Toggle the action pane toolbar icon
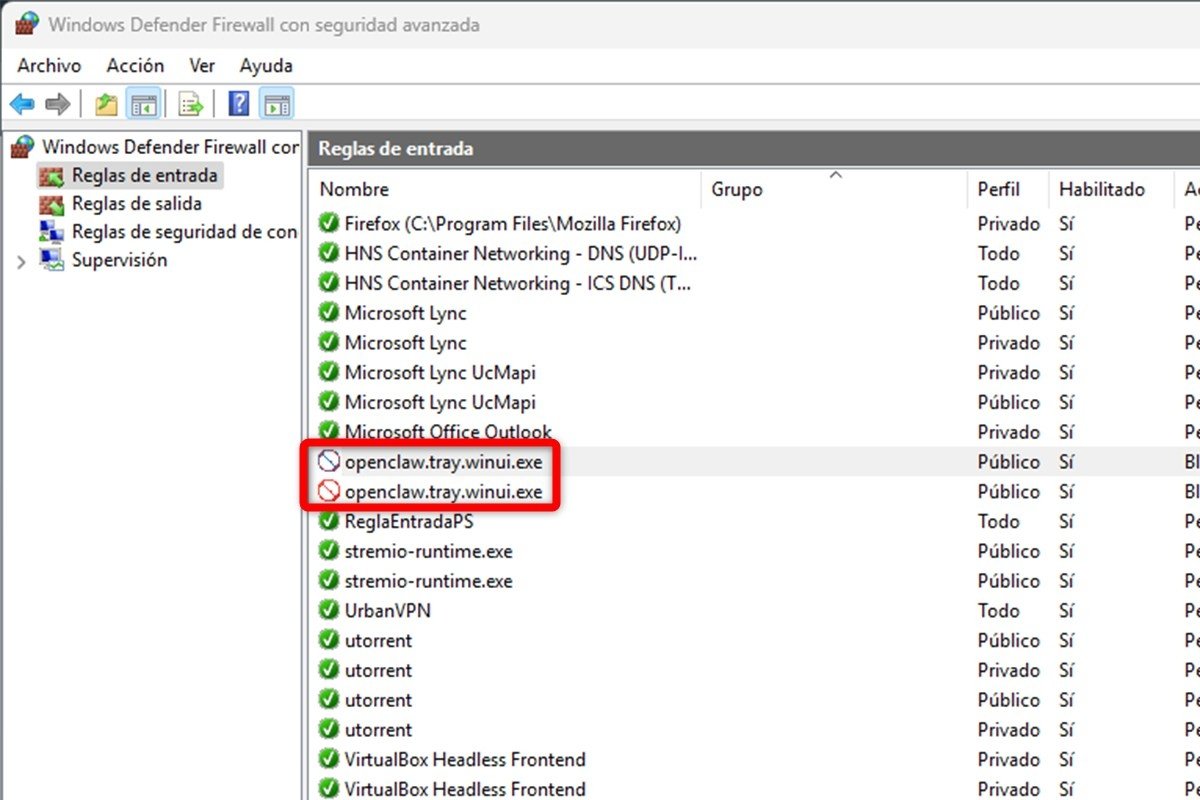This screenshot has width=1200, height=800. [x=277, y=103]
